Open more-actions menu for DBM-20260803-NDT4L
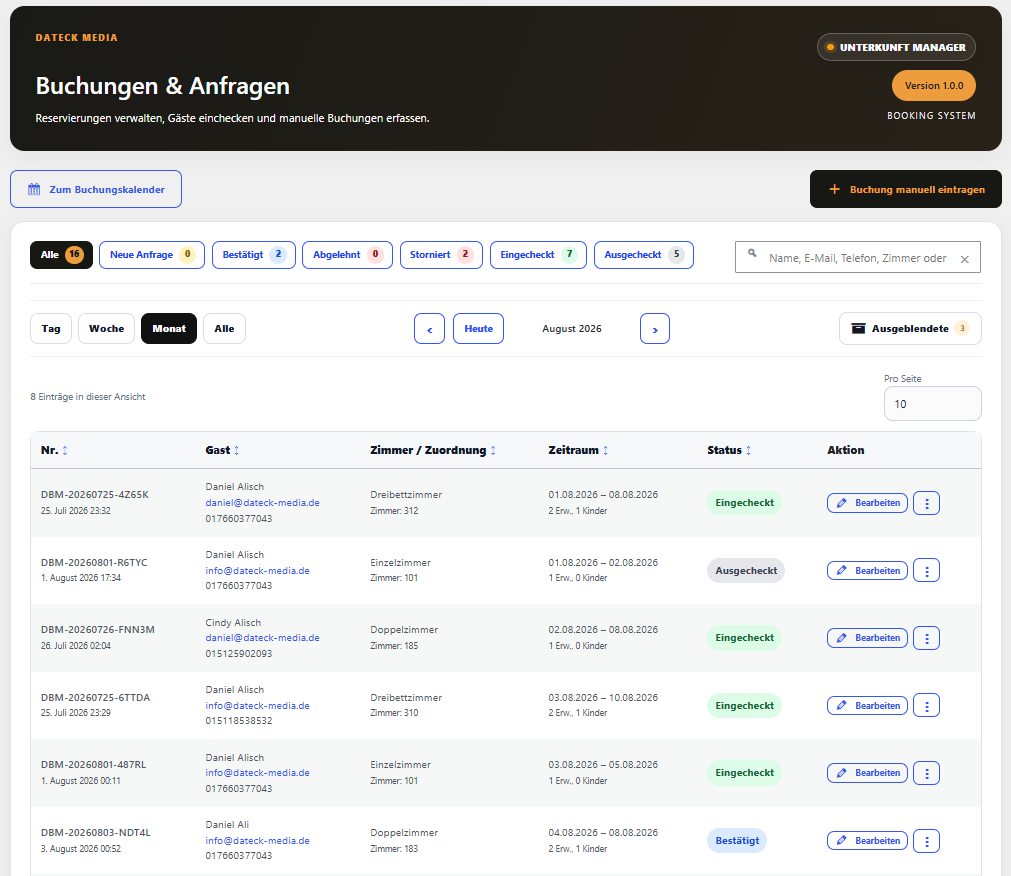Screen dimensions: 1011x876 (x=927, y=841)
